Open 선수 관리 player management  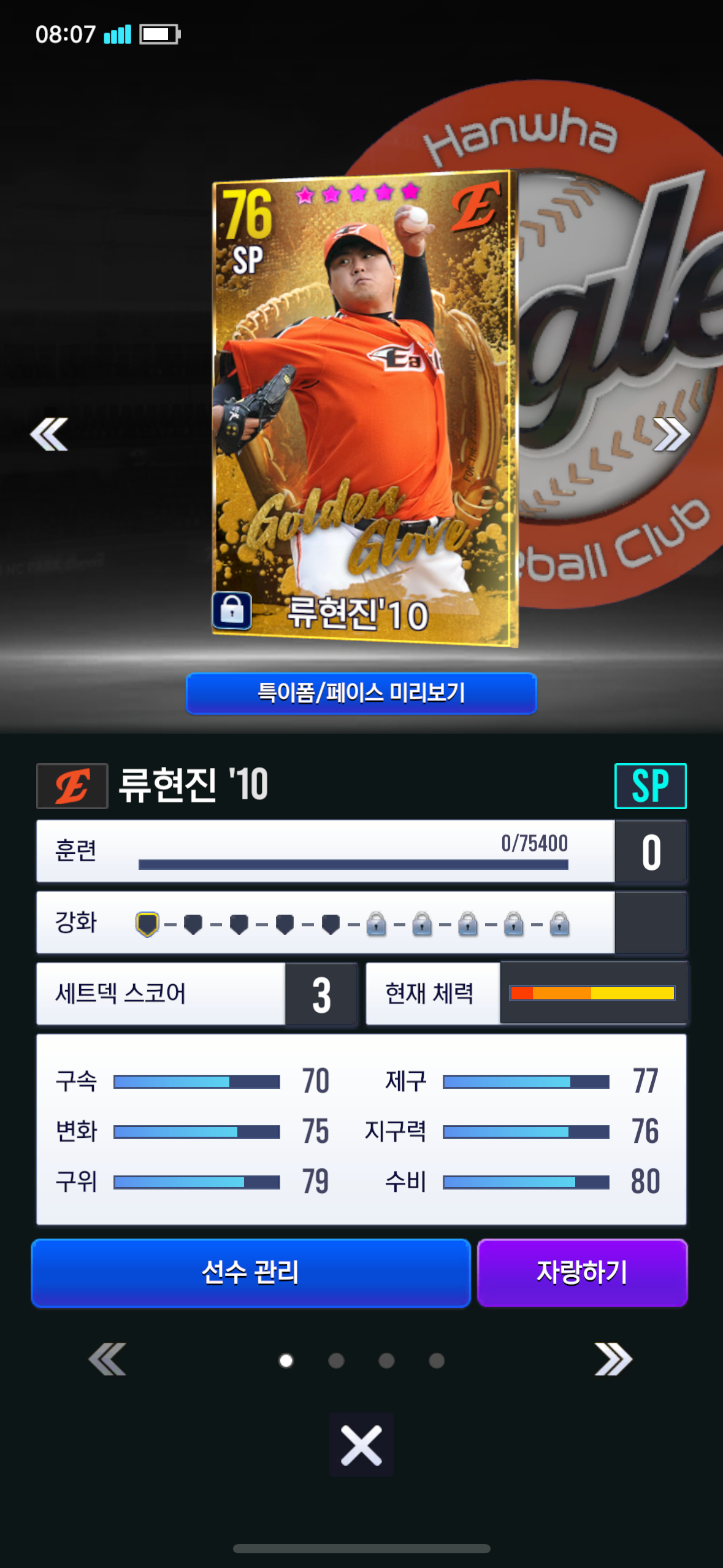coord(251,1273)
